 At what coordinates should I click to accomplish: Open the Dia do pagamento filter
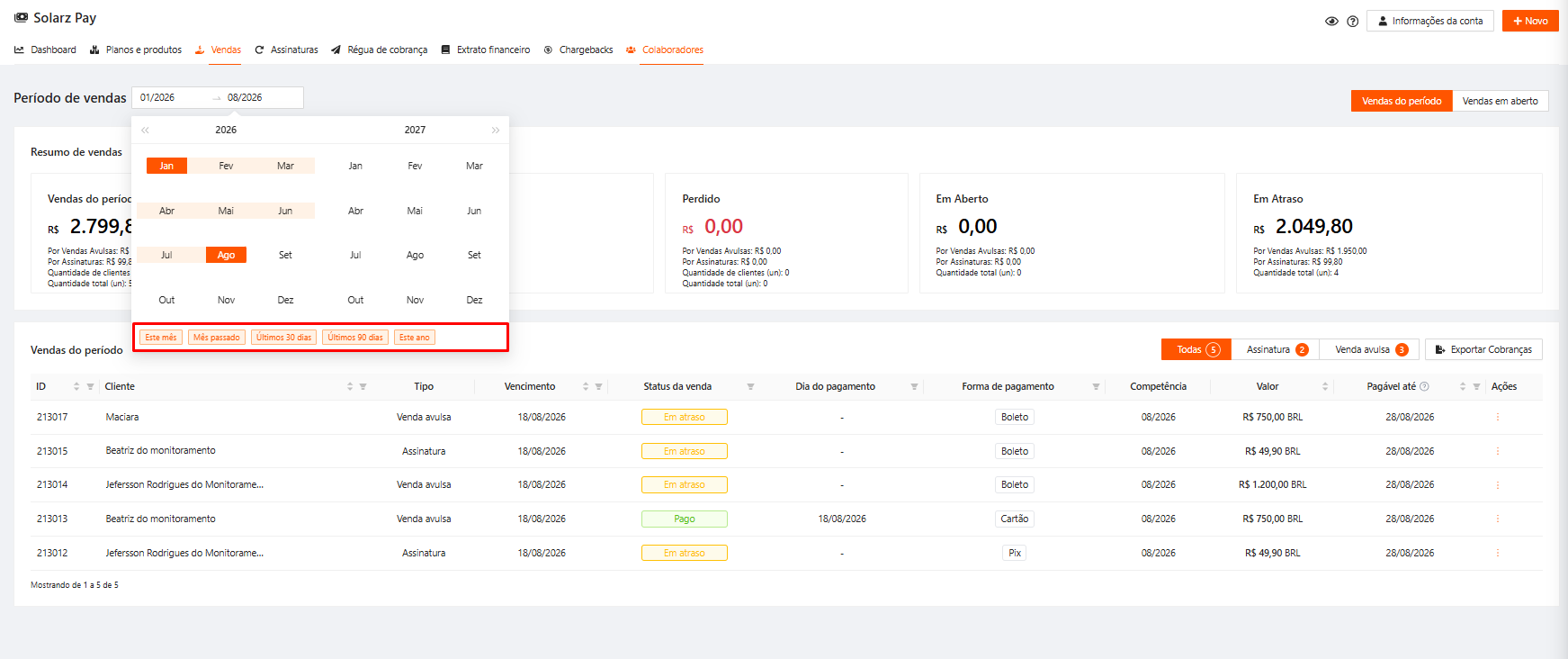coord(914,386)
